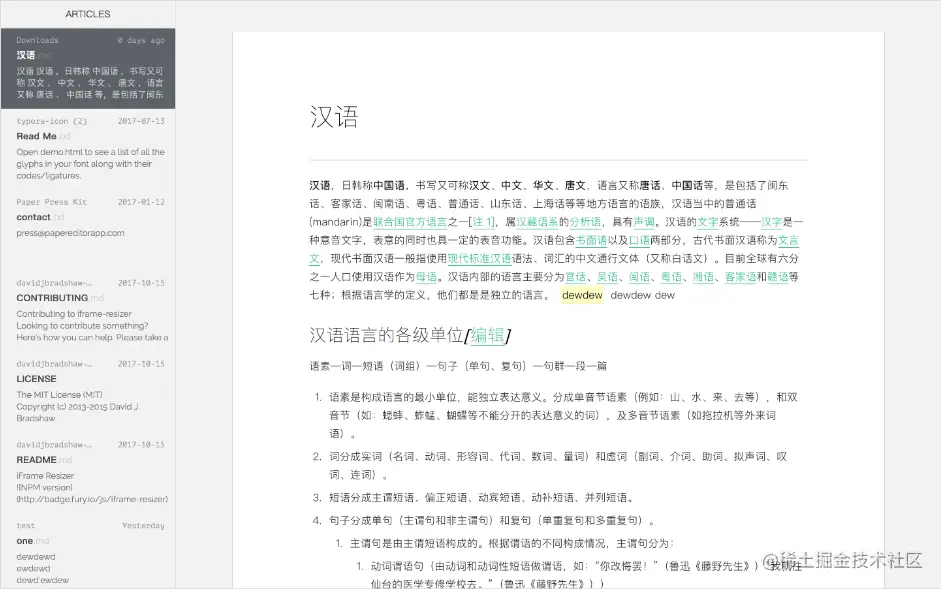Click the '0 days ago' date
This screenshot has width=941, height=589.
click(x=141, y=40)
